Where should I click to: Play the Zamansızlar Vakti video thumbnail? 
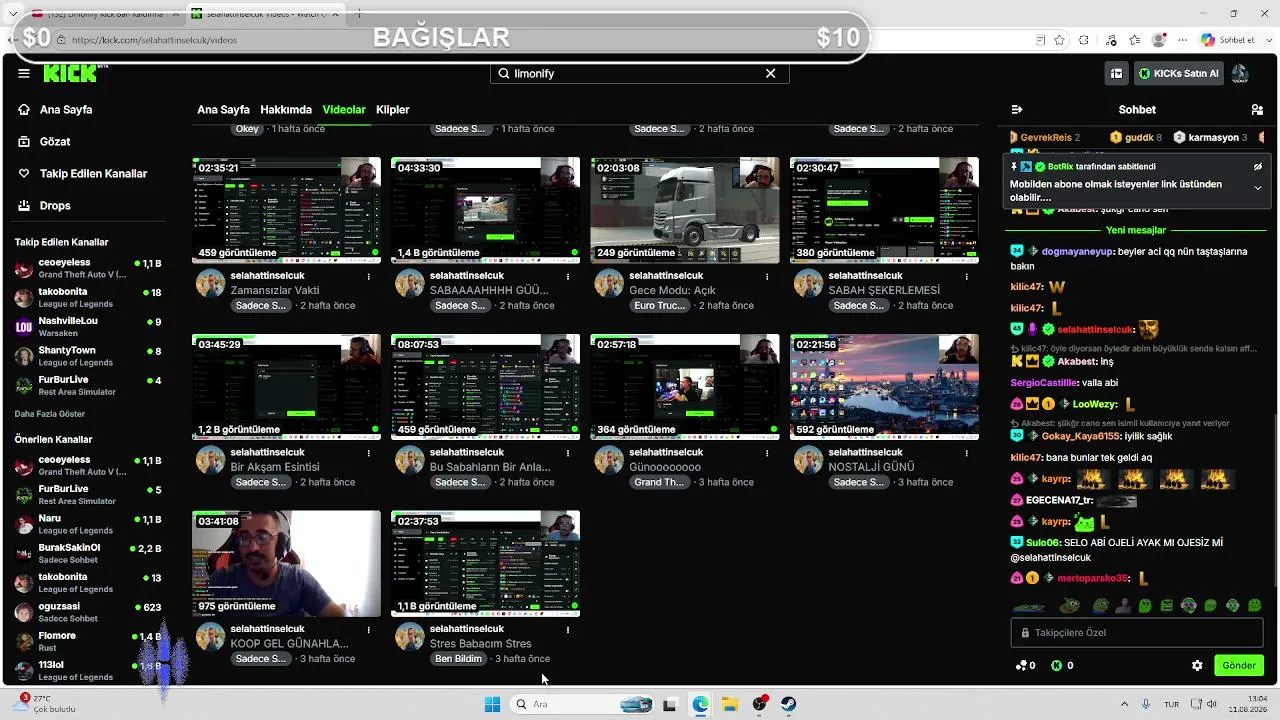(286, 210)
